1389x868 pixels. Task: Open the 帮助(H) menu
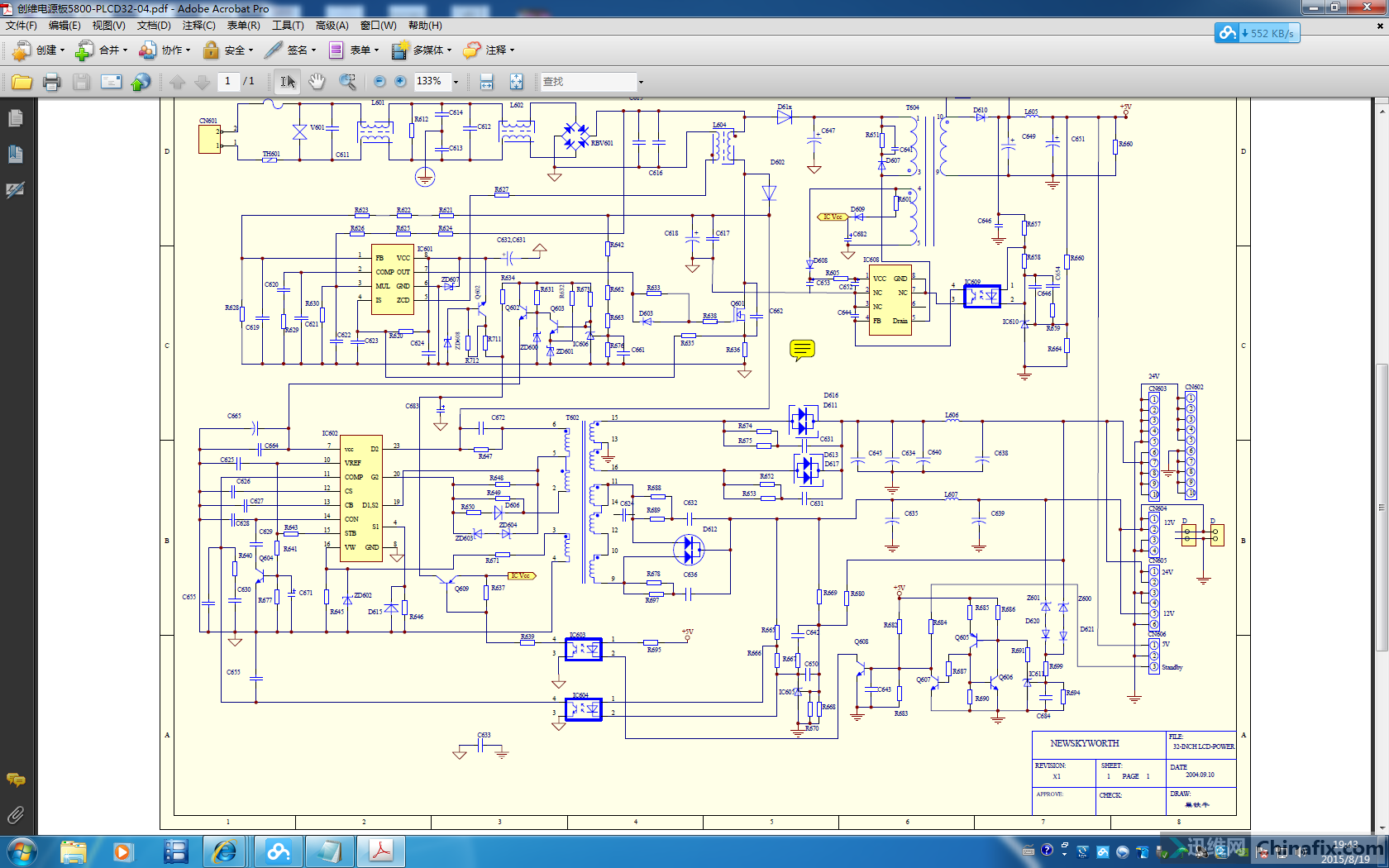[425, 26]
